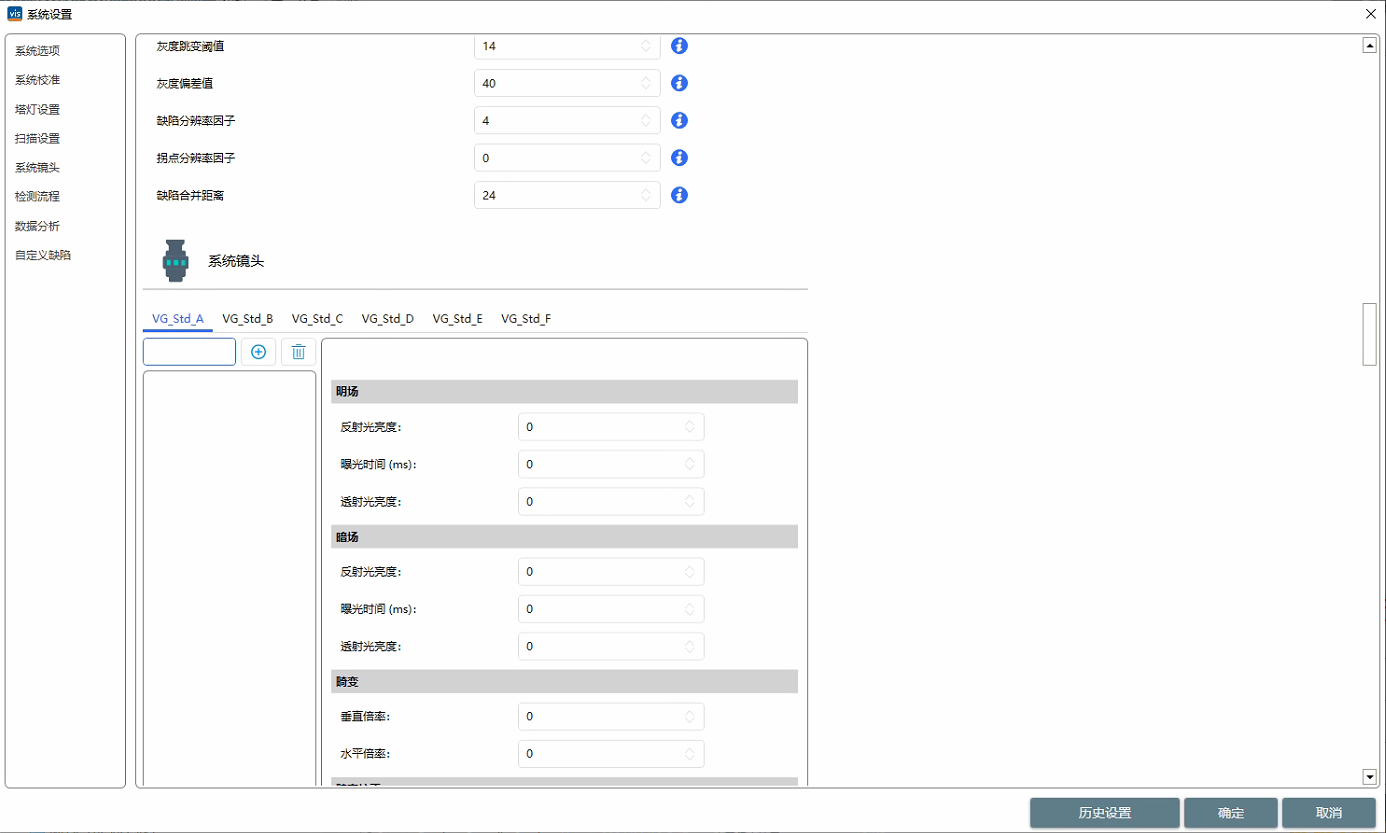Switch to the VG_Std_B tab
Image resolution: width=1386 pixels, height=833 pixels.
point(247,319)
